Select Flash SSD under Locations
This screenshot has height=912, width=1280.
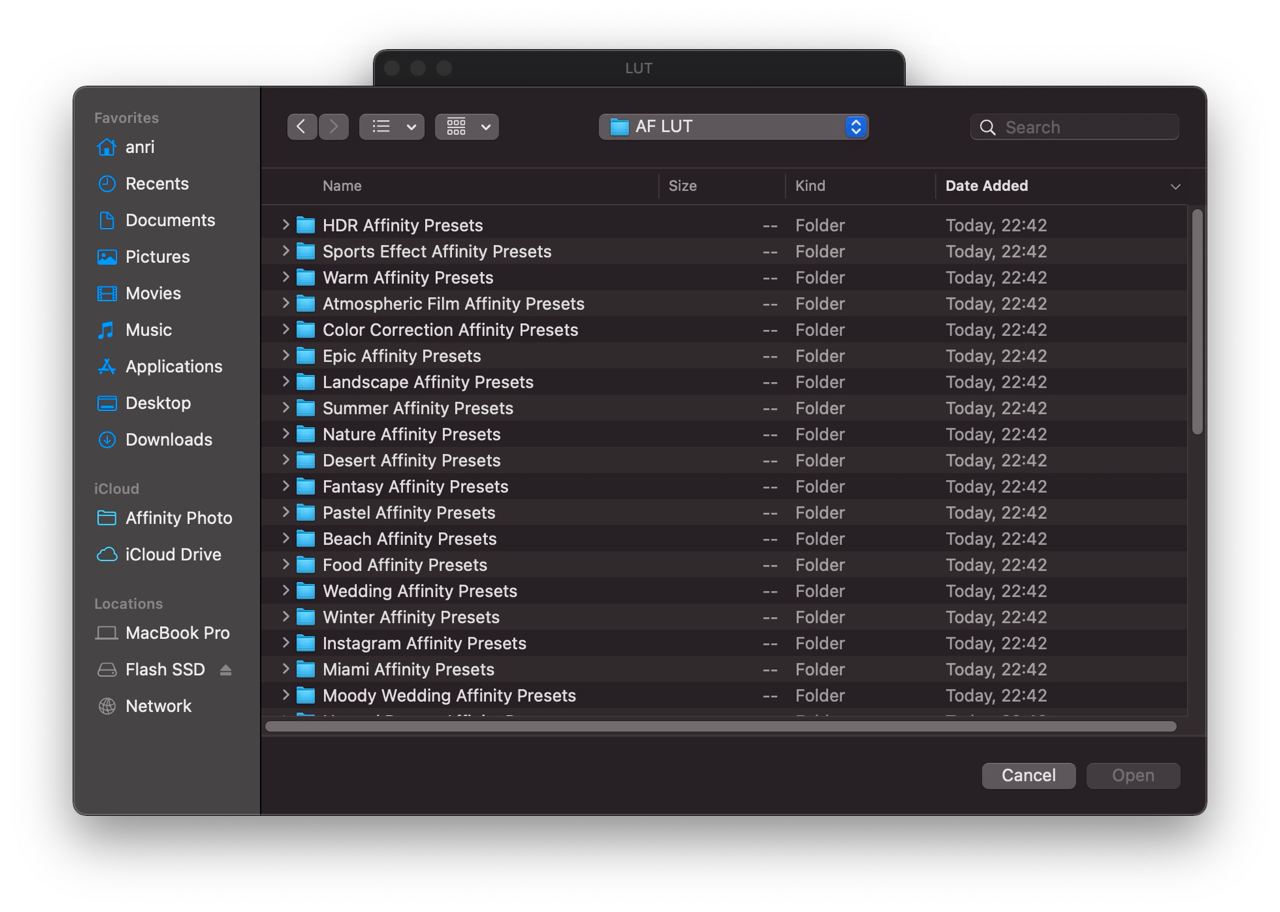166,670
